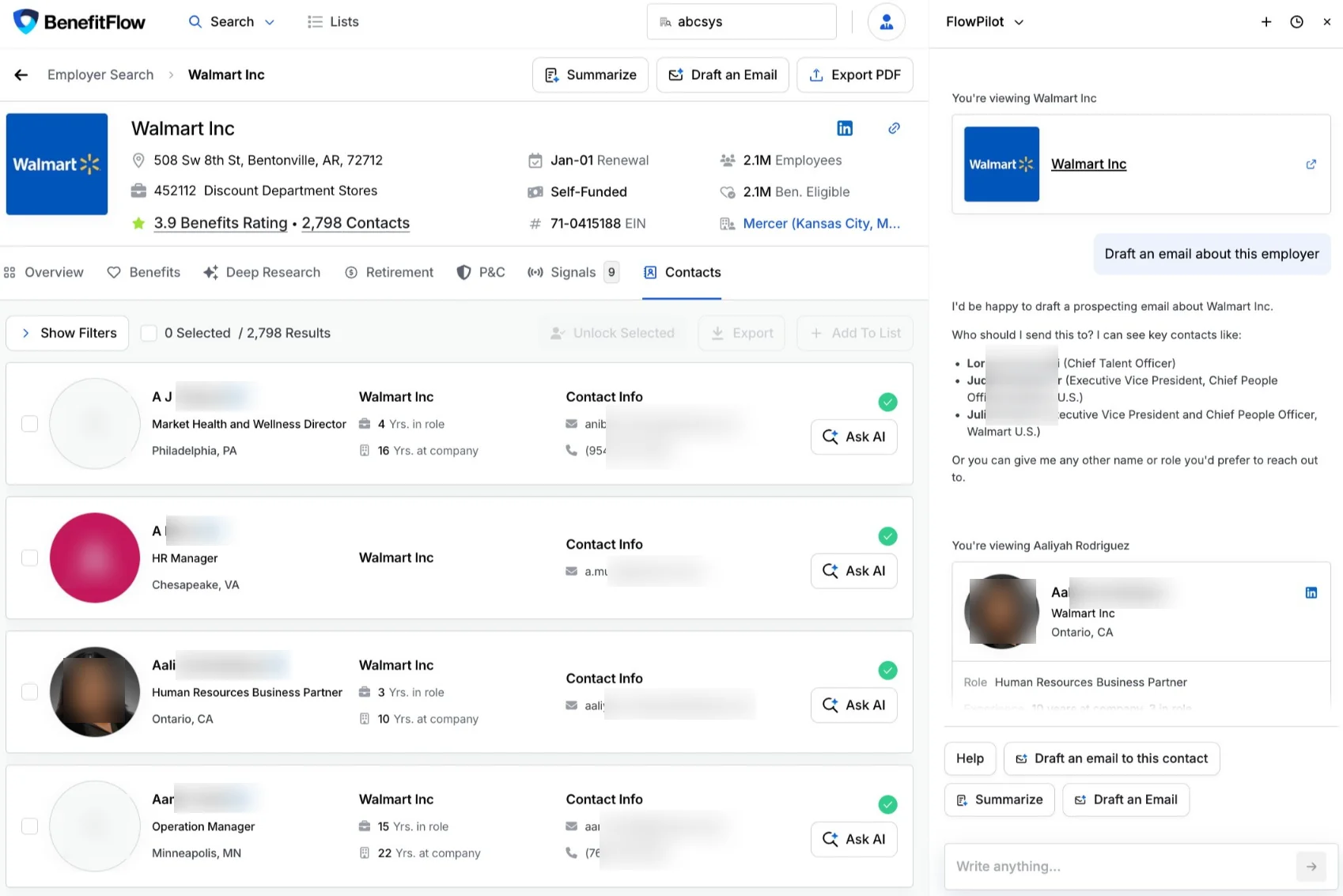Click the phone icon in the Philadelphia contact row
Screen dimensions: 1343x896
571,450
